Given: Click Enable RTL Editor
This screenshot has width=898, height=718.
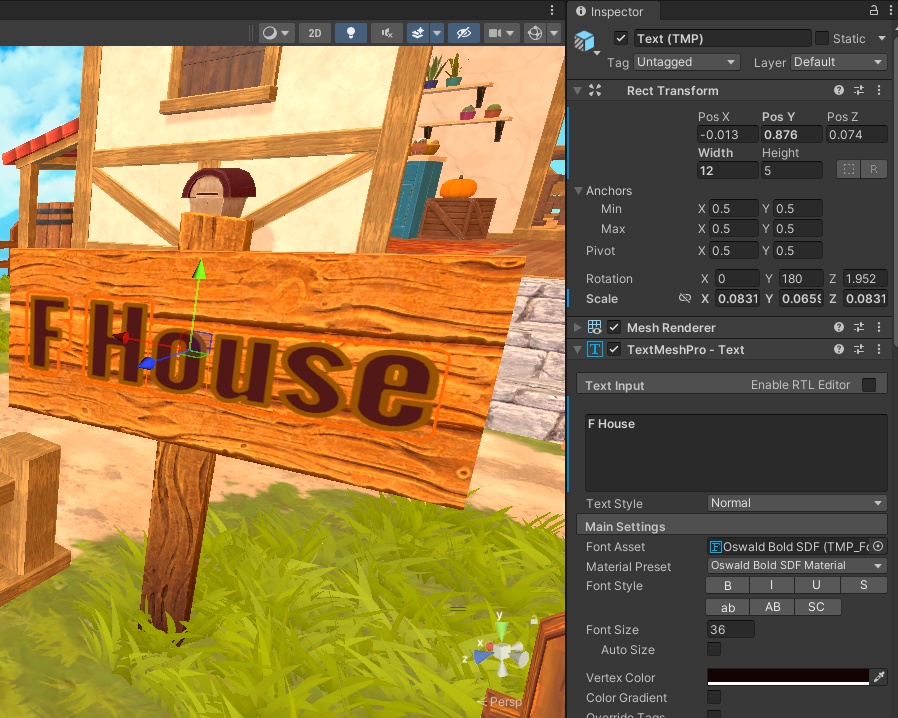Looking at the screenshot, I should tap(868, 384).
